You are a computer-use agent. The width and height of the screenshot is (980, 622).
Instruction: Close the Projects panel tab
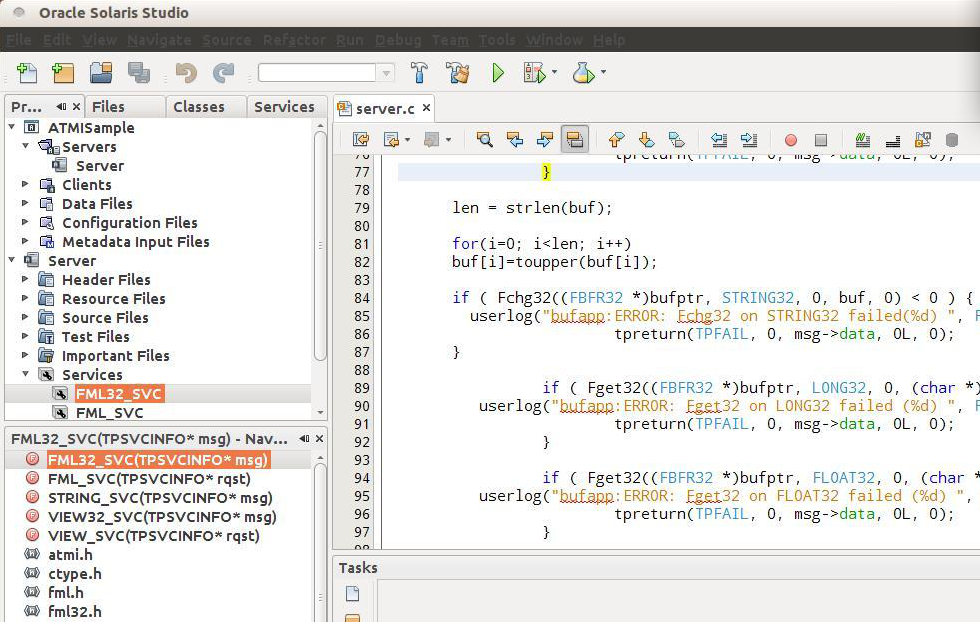coord(76,107)
